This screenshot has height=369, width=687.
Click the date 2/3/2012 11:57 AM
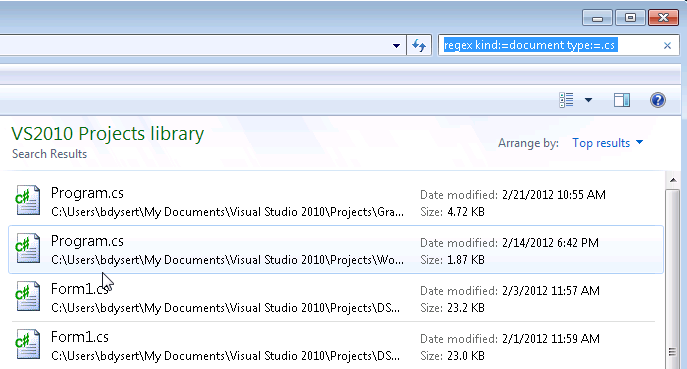[551, 291]
